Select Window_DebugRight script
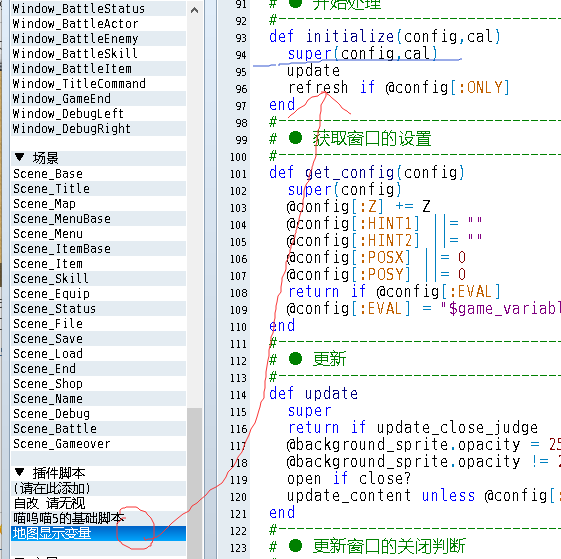 (x=99, y=129)
